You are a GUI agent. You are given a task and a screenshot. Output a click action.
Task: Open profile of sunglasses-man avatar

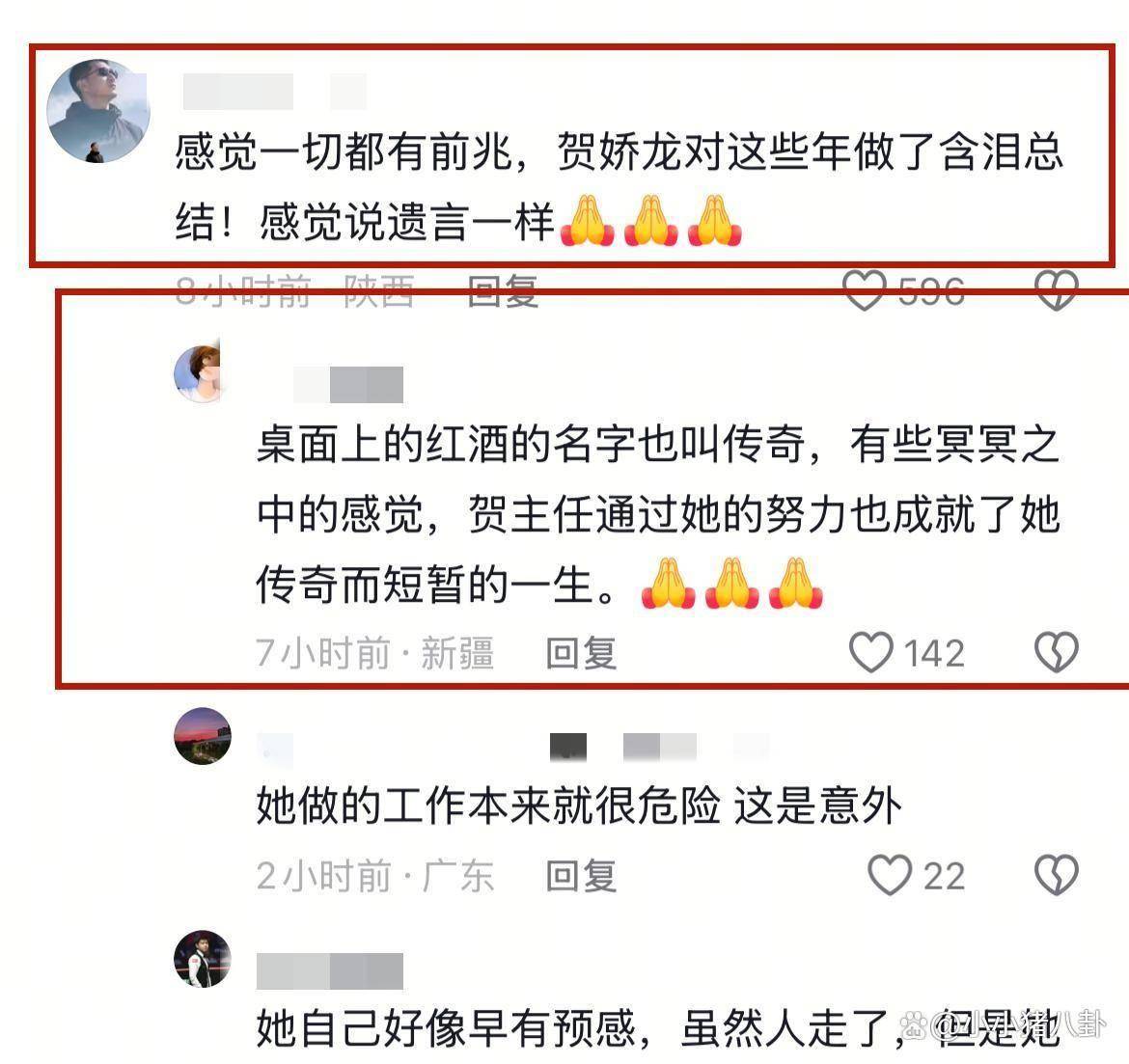tap(97, 111)
